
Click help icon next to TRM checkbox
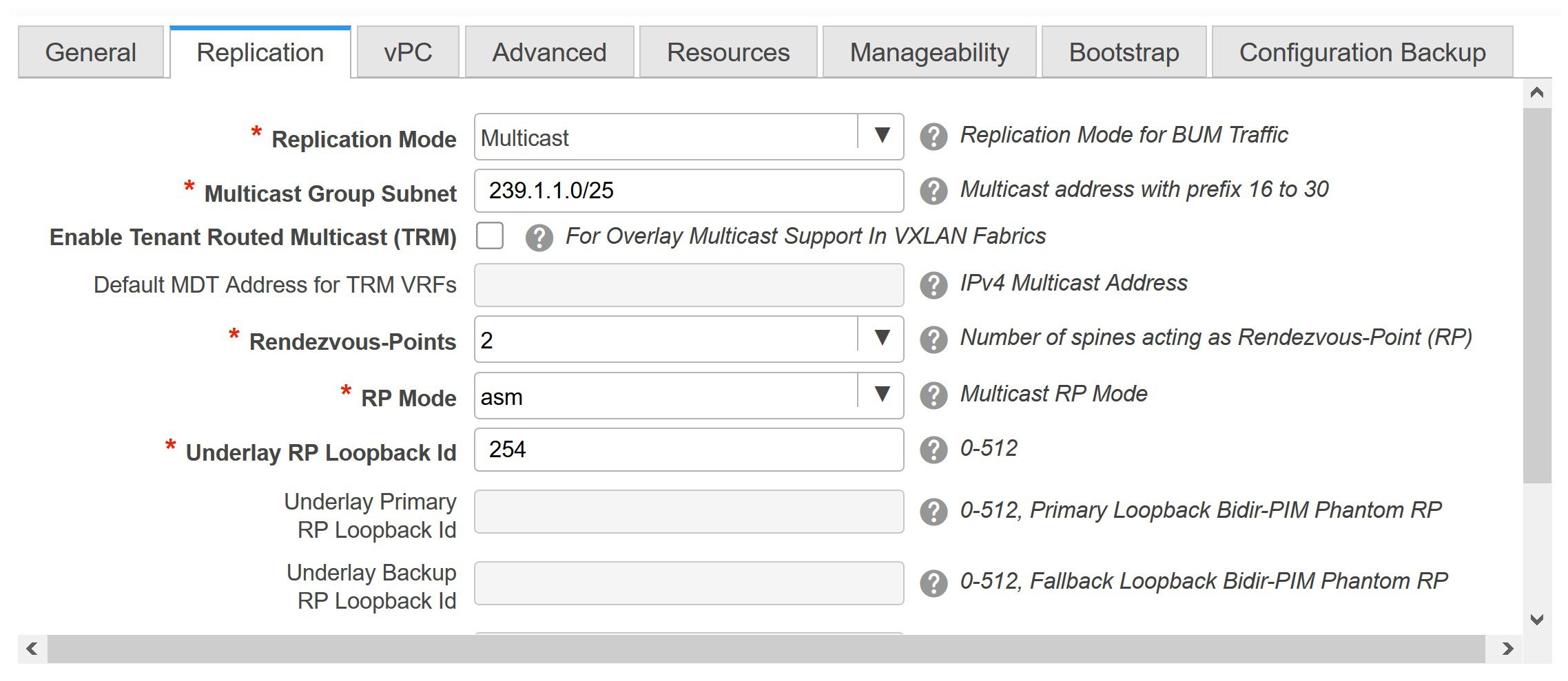click(539, 238)
